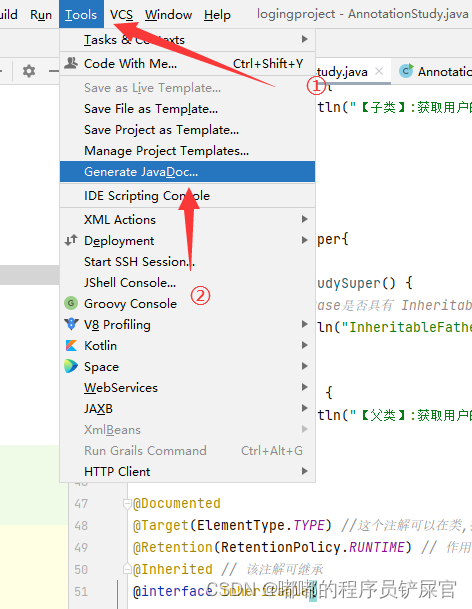Image resolution: width=472 pixels, height=609 pixels.
Task: Click the class icon on Annotation tab
Action: (406, 71)
